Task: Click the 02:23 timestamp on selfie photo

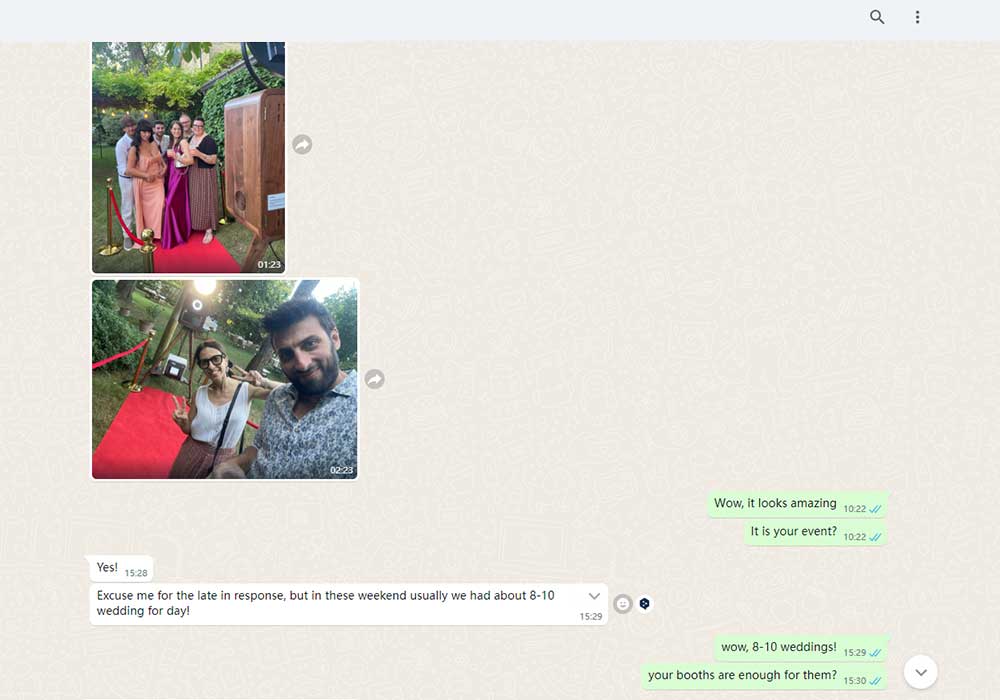Action: pyautogui.click(x=341, y=470)
